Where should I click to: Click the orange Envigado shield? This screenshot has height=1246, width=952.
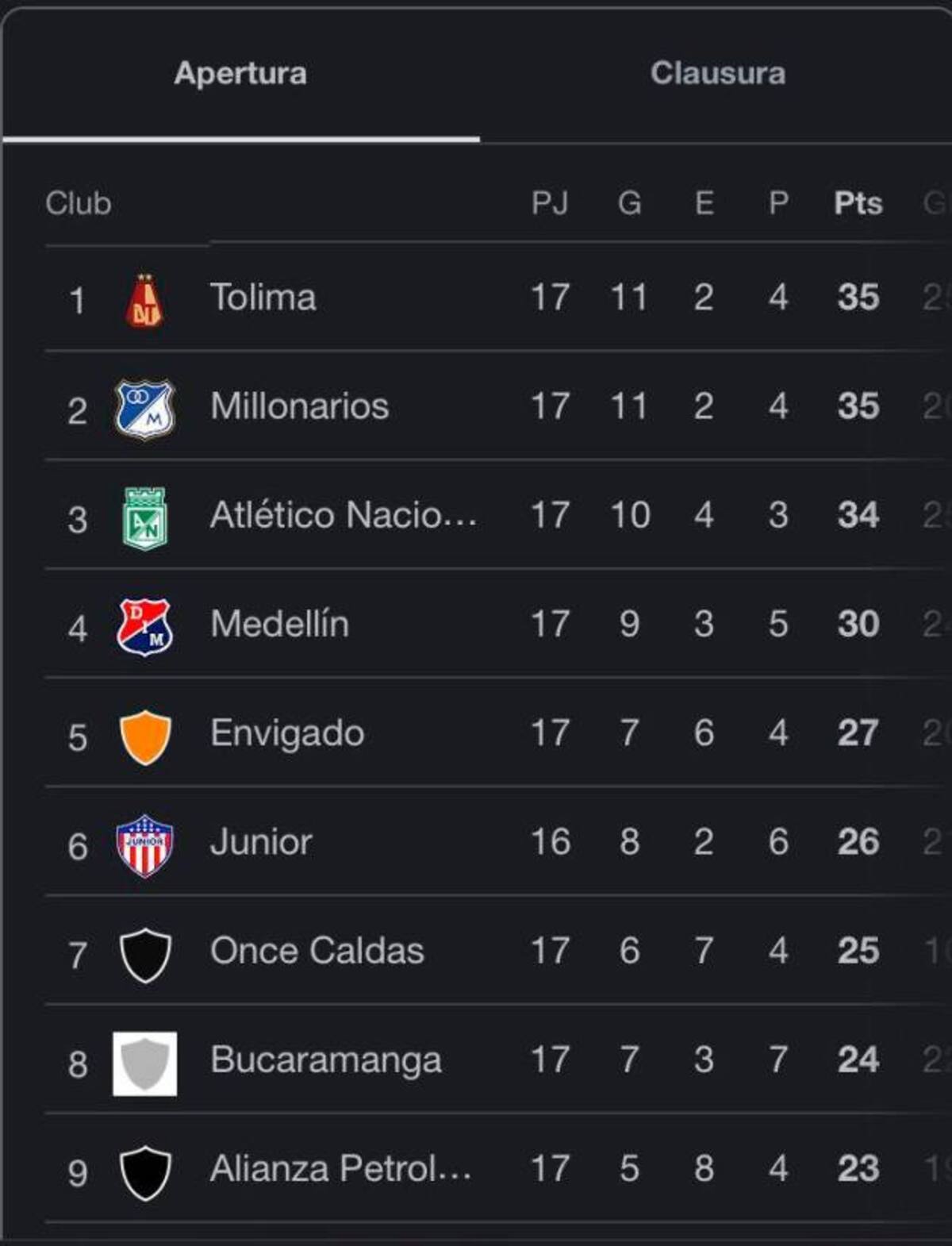click(144, 736)
